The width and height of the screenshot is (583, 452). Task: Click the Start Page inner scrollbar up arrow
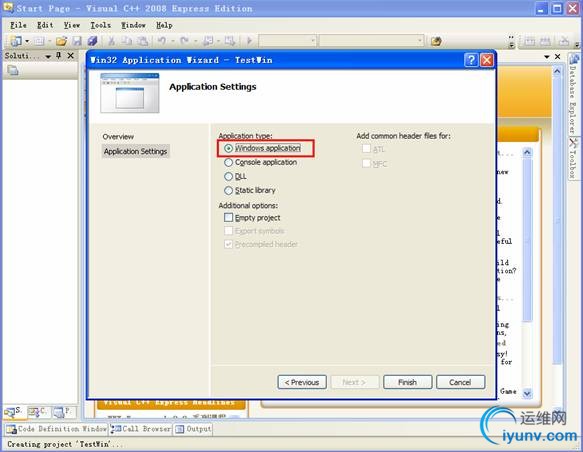click(528, 152)
